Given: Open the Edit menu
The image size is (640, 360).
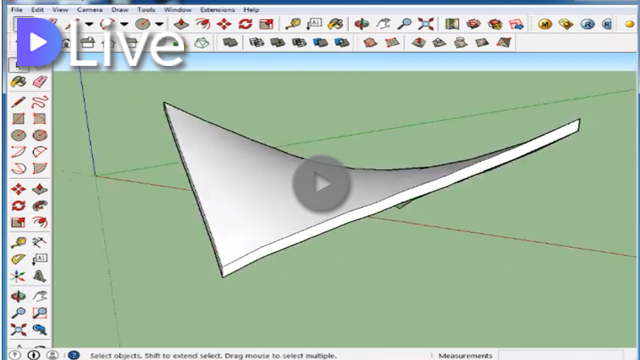Looking at the screenshot, I should click(x=37, y=10).
